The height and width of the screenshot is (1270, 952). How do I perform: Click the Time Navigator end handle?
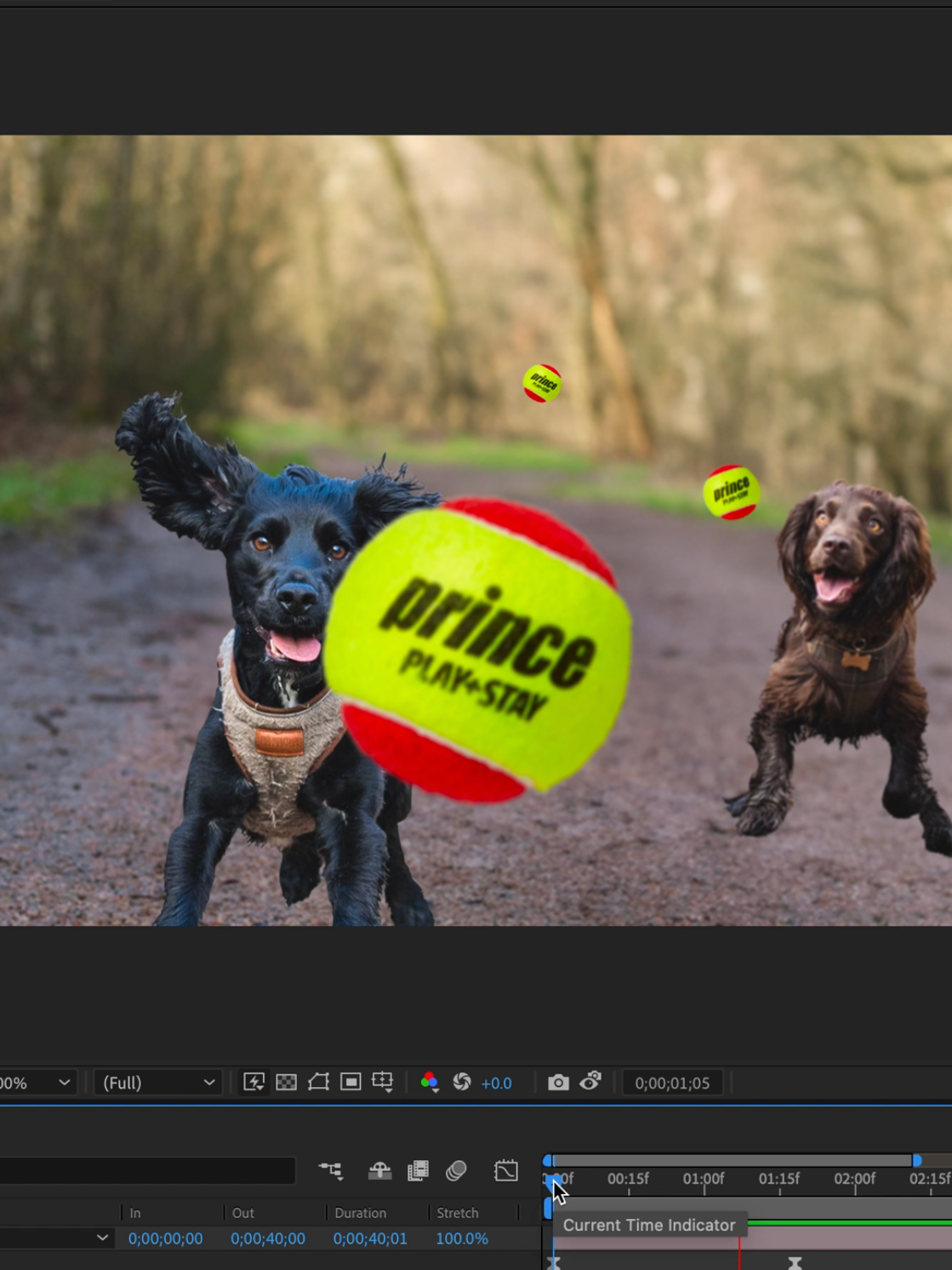point(917,1161)
